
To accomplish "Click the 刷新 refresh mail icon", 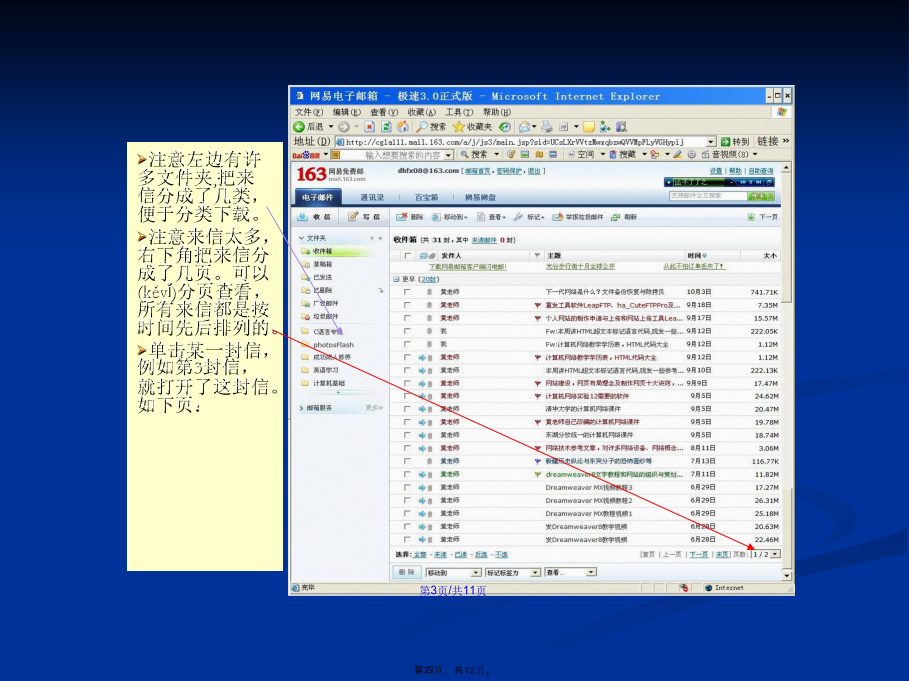I will (616, 217).
